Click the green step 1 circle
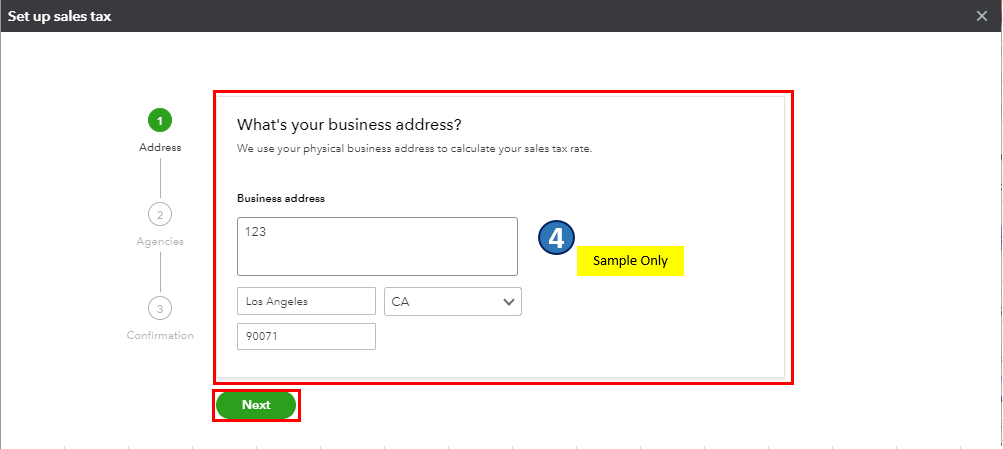The width and height of the screenshot is (1003, 449). pos(160,121)
